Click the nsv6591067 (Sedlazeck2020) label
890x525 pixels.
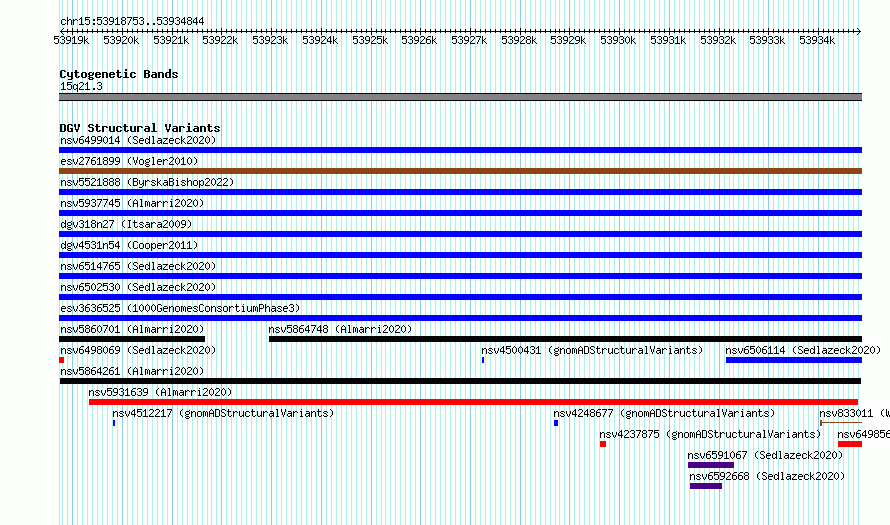[765, 455]
